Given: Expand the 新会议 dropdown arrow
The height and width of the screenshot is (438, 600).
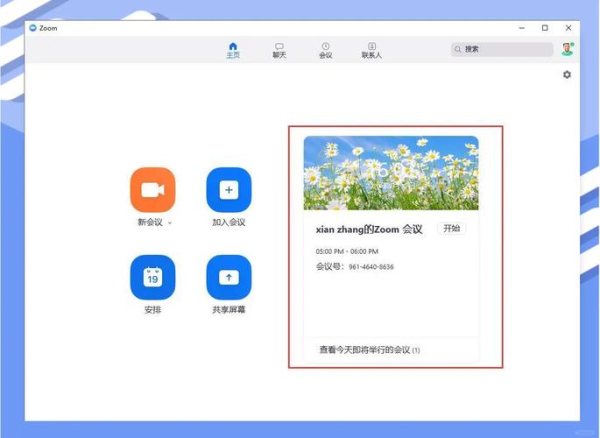Looking at the screenshot, I should click(170, 223).
